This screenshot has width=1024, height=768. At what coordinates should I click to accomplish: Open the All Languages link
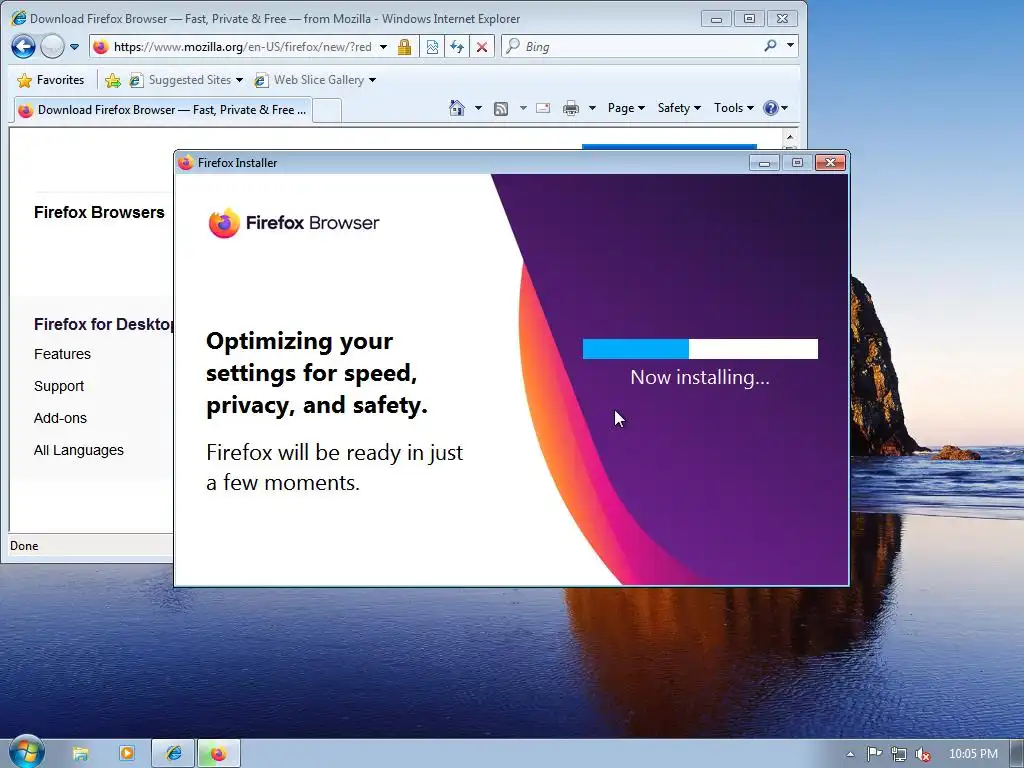pos(78,450)
